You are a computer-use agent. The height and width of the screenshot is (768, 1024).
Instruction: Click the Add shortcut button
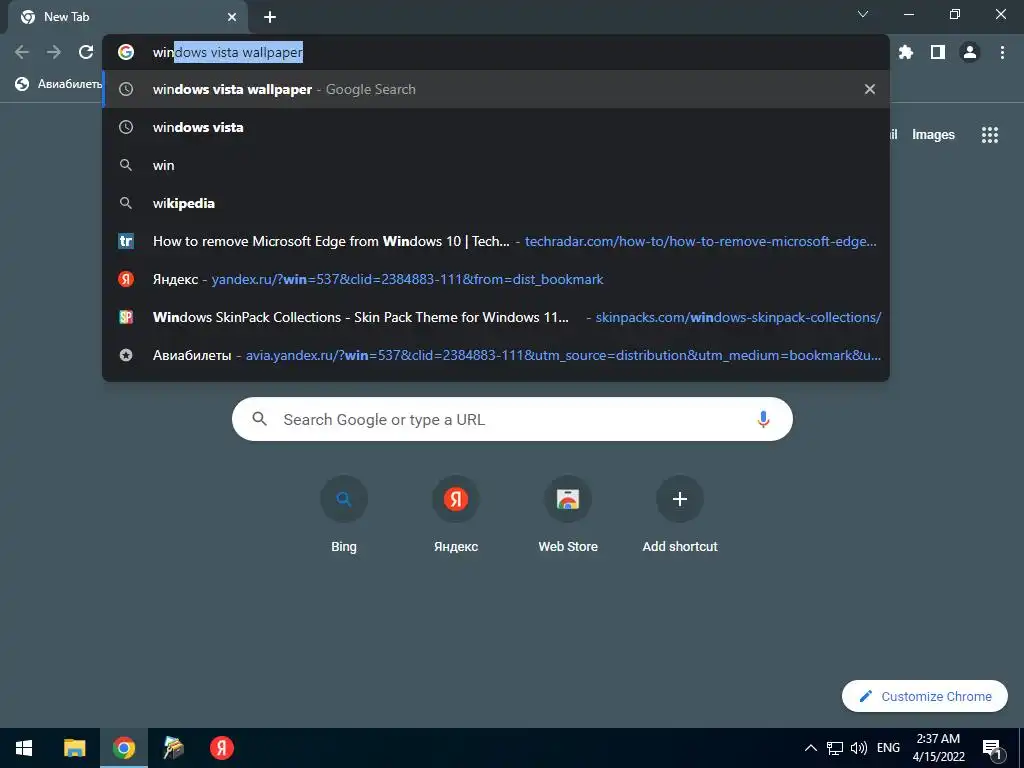pos(680,515)
